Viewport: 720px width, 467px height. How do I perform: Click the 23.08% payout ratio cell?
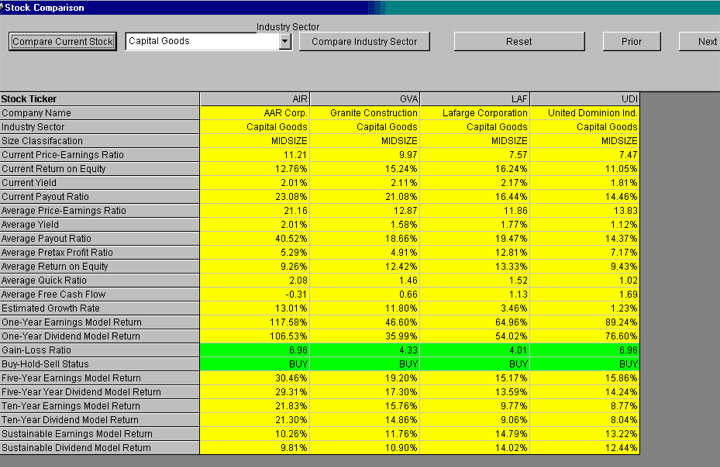point(255,197)
